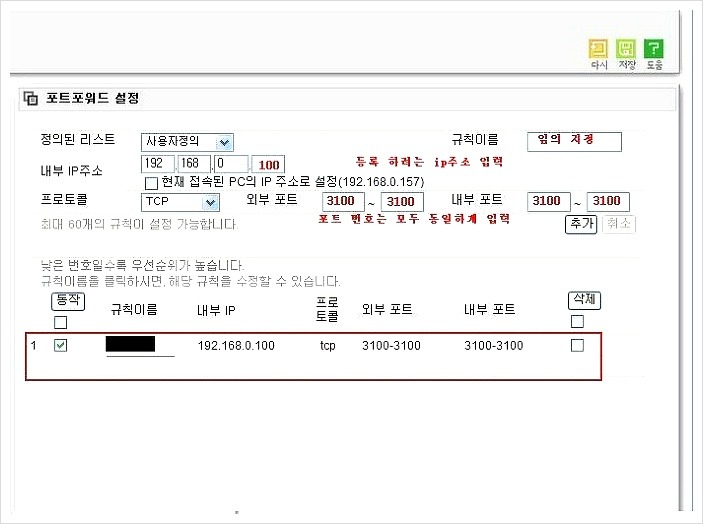
Task: Open the 정의된 리스트 dropdown
Action: (x=187, y=142)
